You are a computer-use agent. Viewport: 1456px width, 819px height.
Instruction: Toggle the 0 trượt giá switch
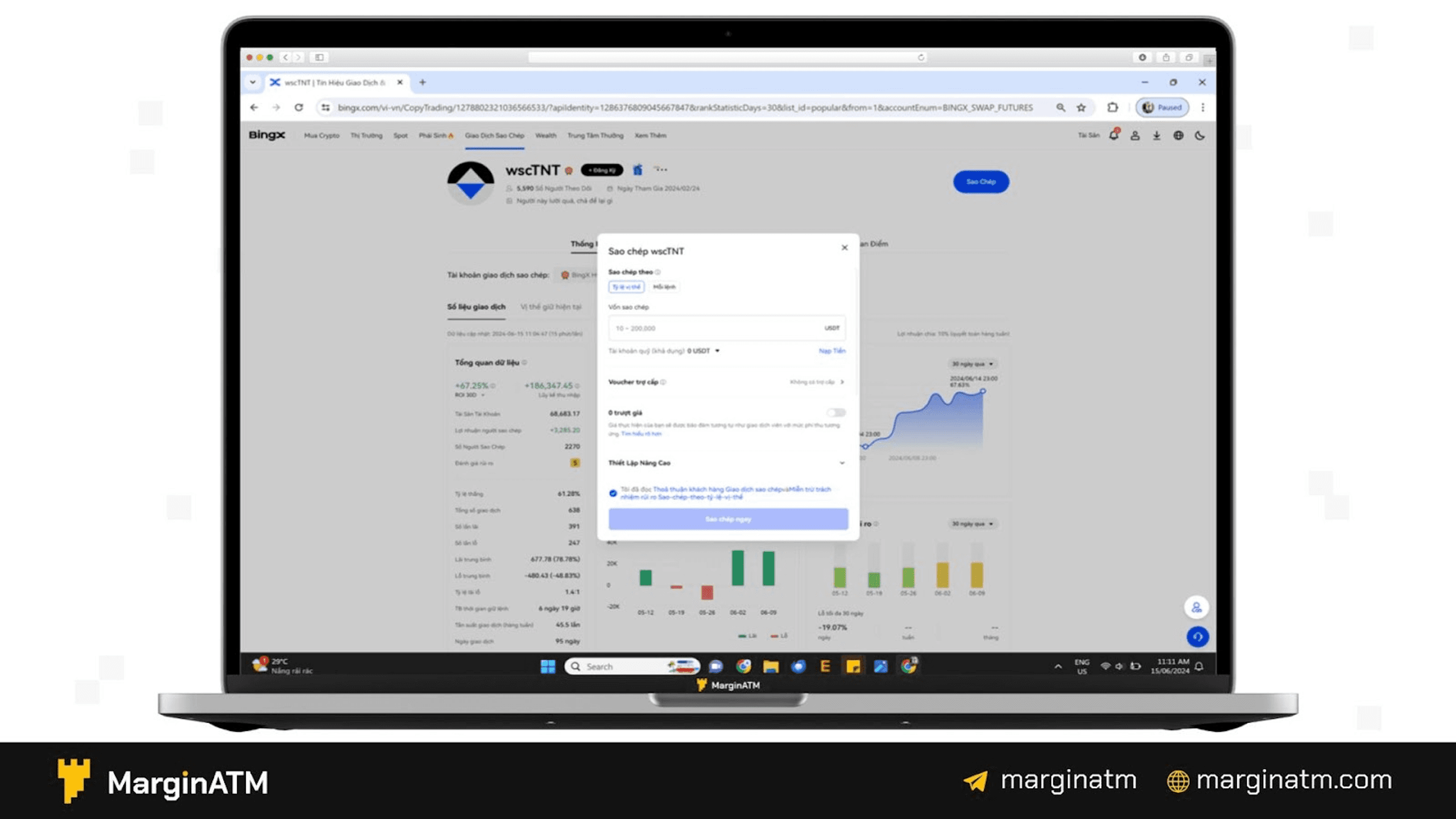coord(836,413)
